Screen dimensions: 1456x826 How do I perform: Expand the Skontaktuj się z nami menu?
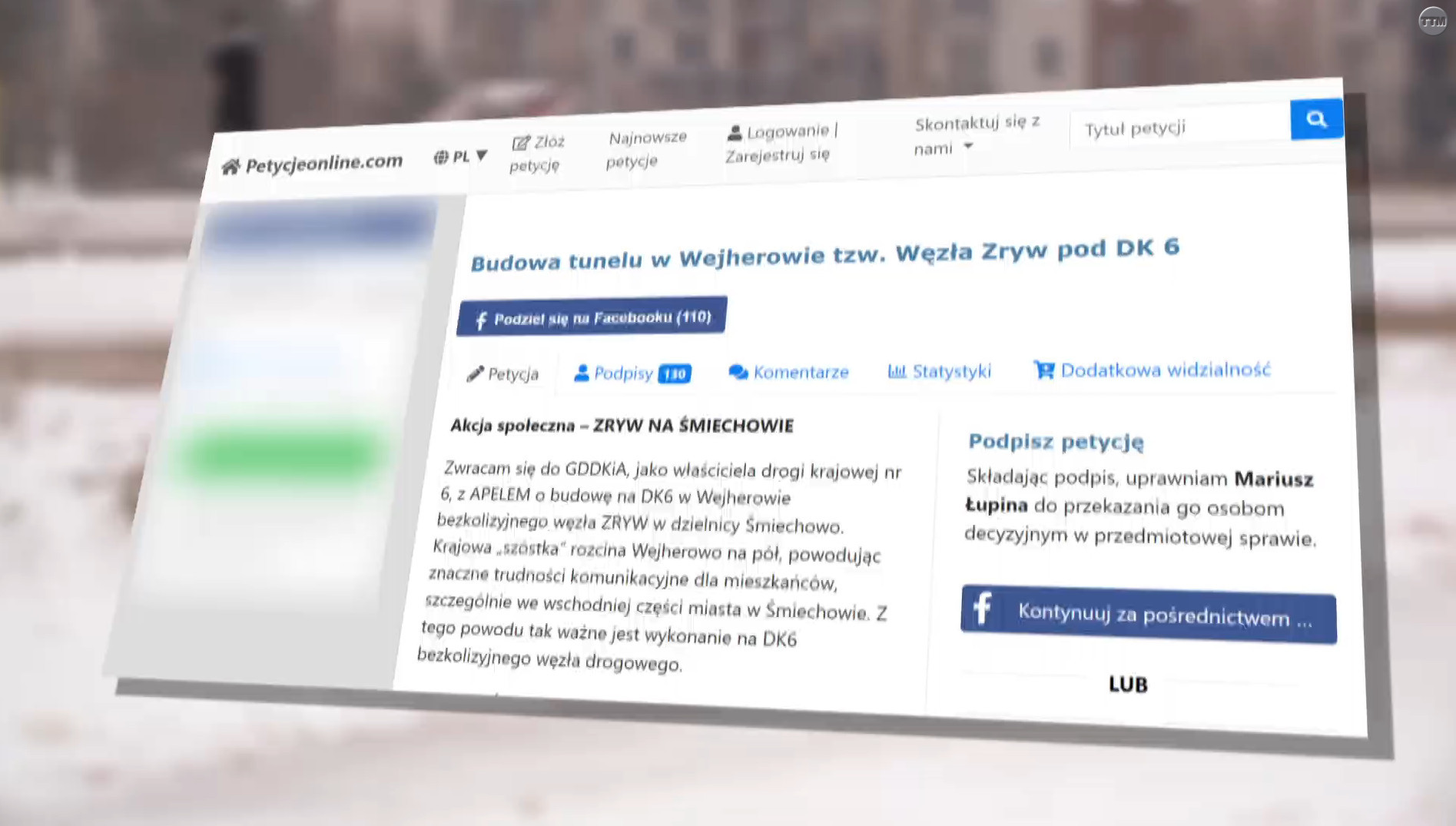point(968,147)
